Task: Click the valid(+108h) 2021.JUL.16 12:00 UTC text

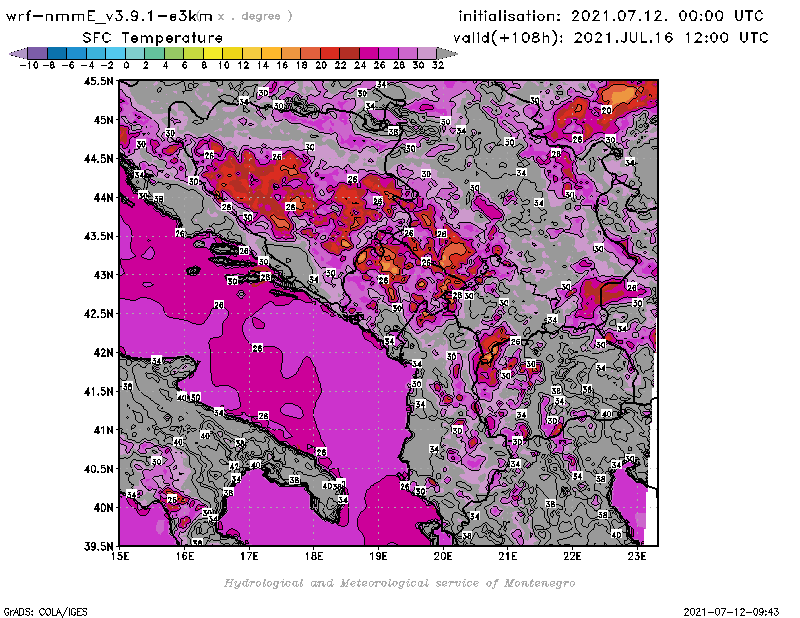Action: pos(611,38)
